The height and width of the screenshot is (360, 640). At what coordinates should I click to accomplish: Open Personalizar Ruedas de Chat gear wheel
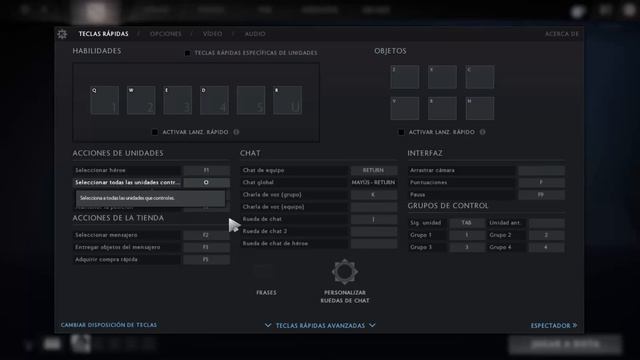point(344,272)
